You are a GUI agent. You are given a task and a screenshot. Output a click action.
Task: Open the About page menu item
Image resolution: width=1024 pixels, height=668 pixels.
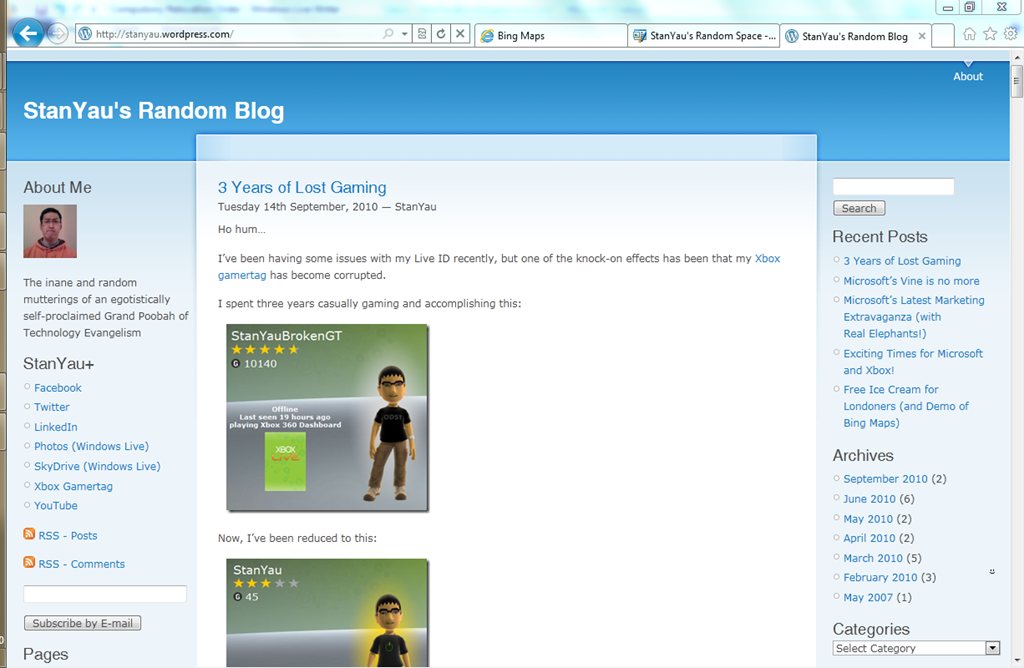(x=967, y=76)
